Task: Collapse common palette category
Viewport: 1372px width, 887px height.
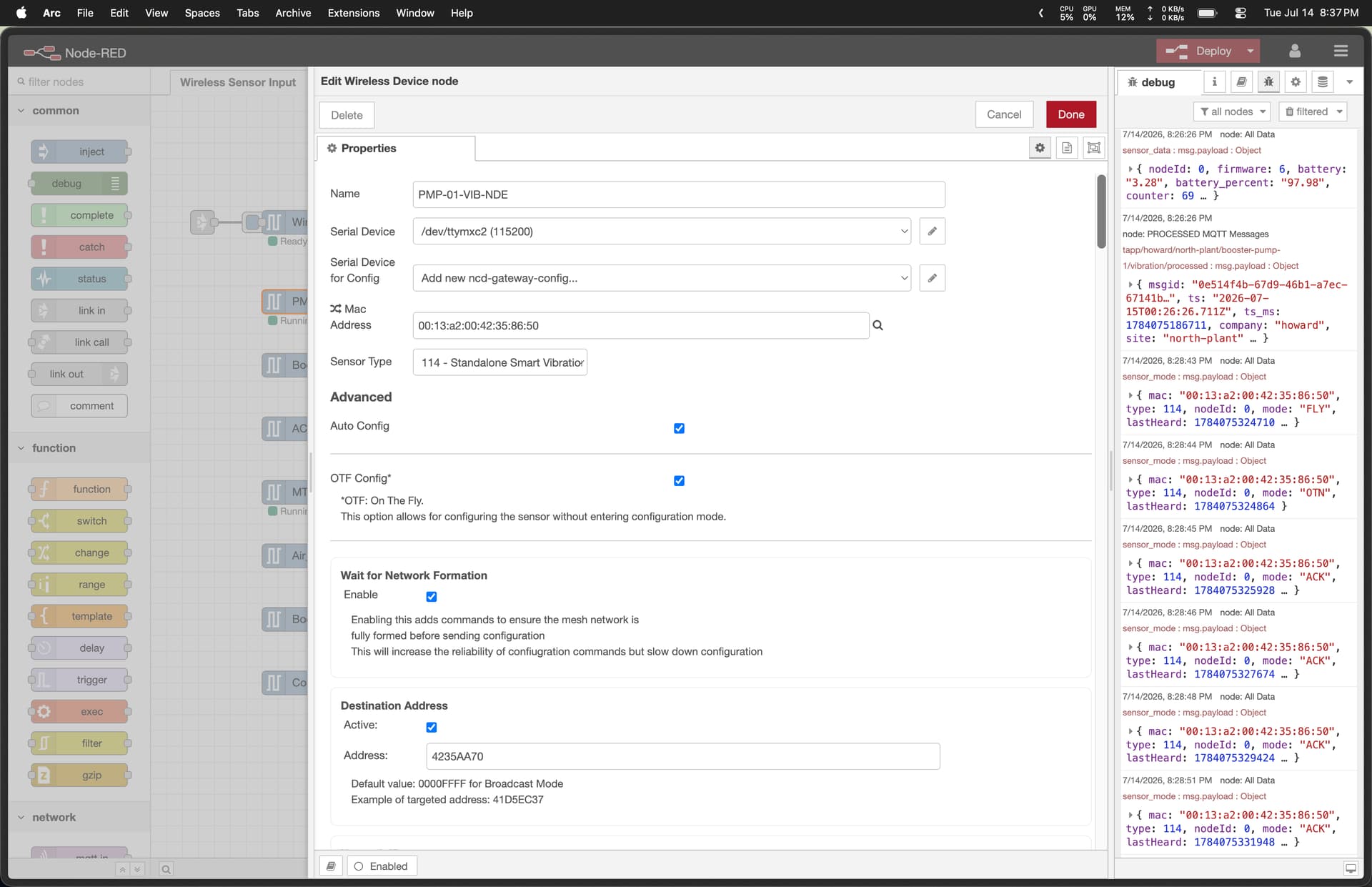Action: 79,111
